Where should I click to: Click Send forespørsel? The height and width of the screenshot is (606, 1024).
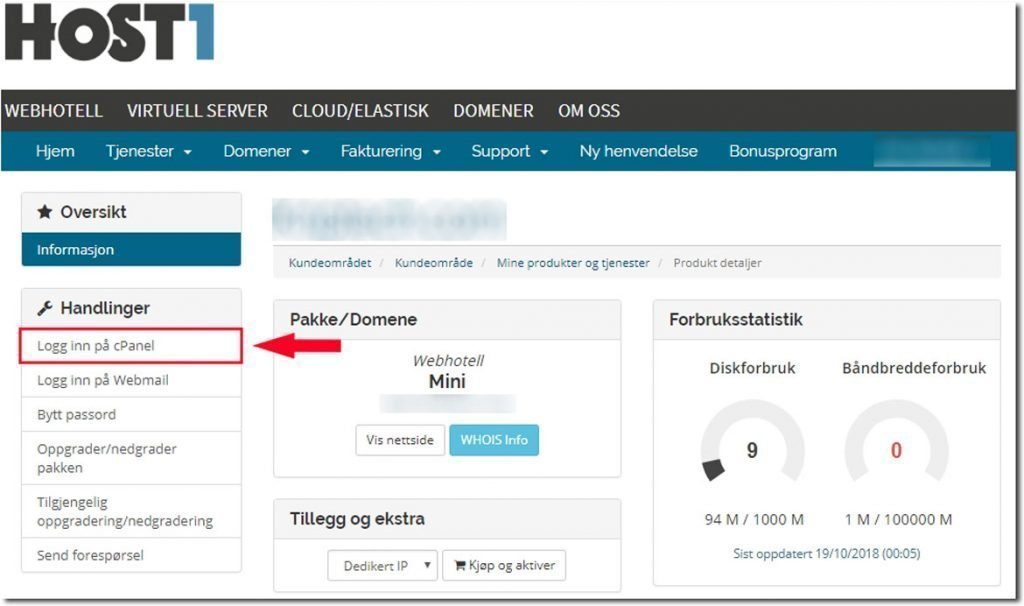pos(131,555)
